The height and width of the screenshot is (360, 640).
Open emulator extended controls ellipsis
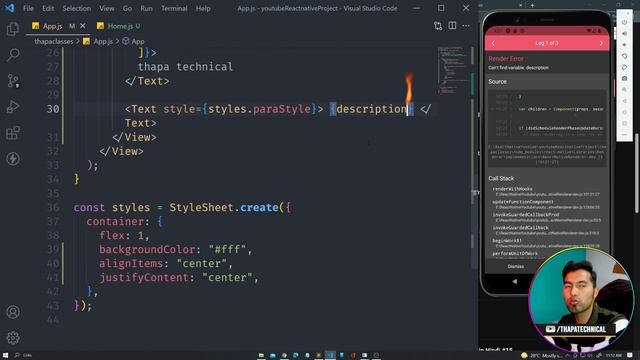tap(624, 135)
